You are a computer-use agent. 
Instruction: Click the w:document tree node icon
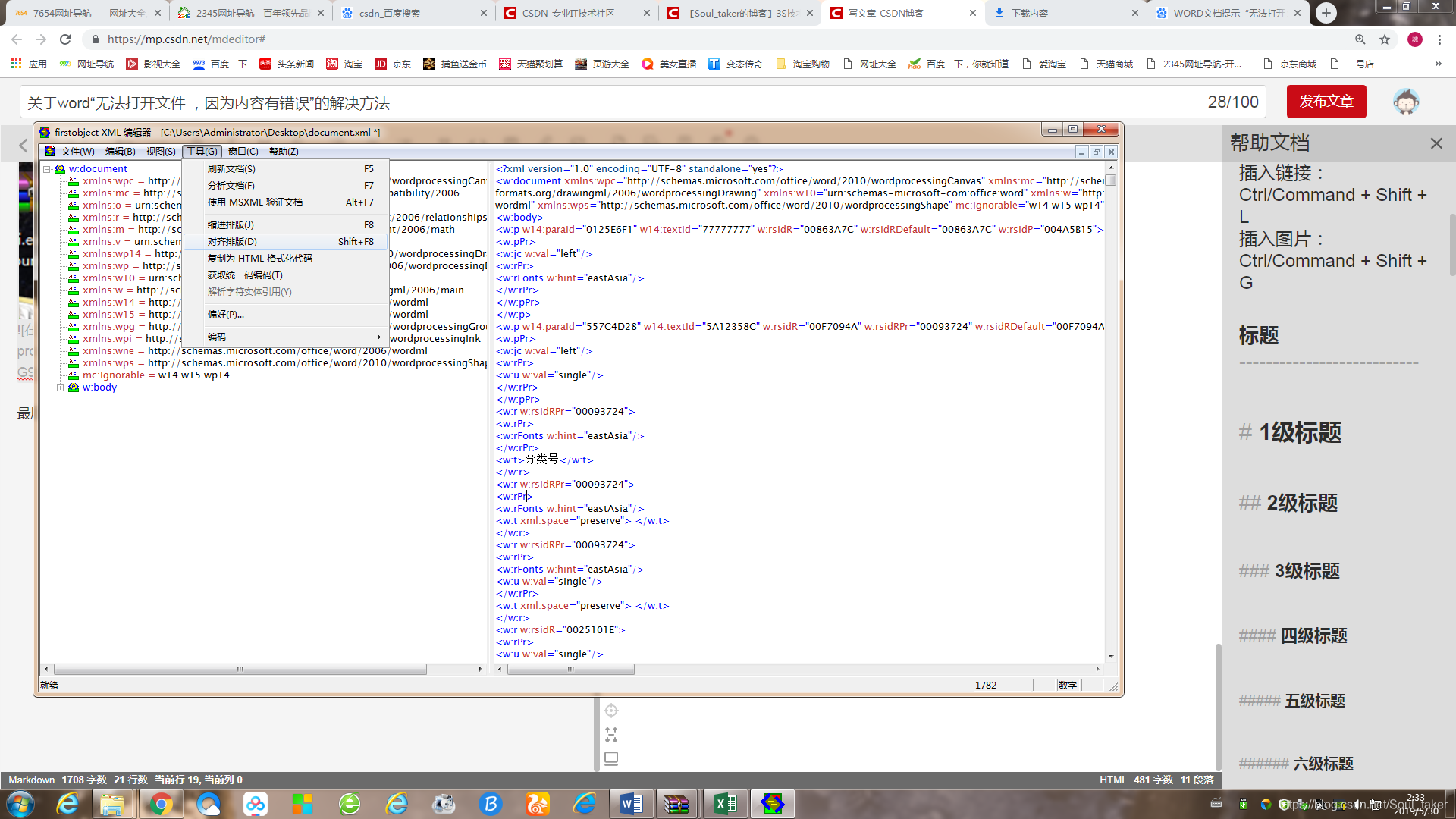[60, 169]
